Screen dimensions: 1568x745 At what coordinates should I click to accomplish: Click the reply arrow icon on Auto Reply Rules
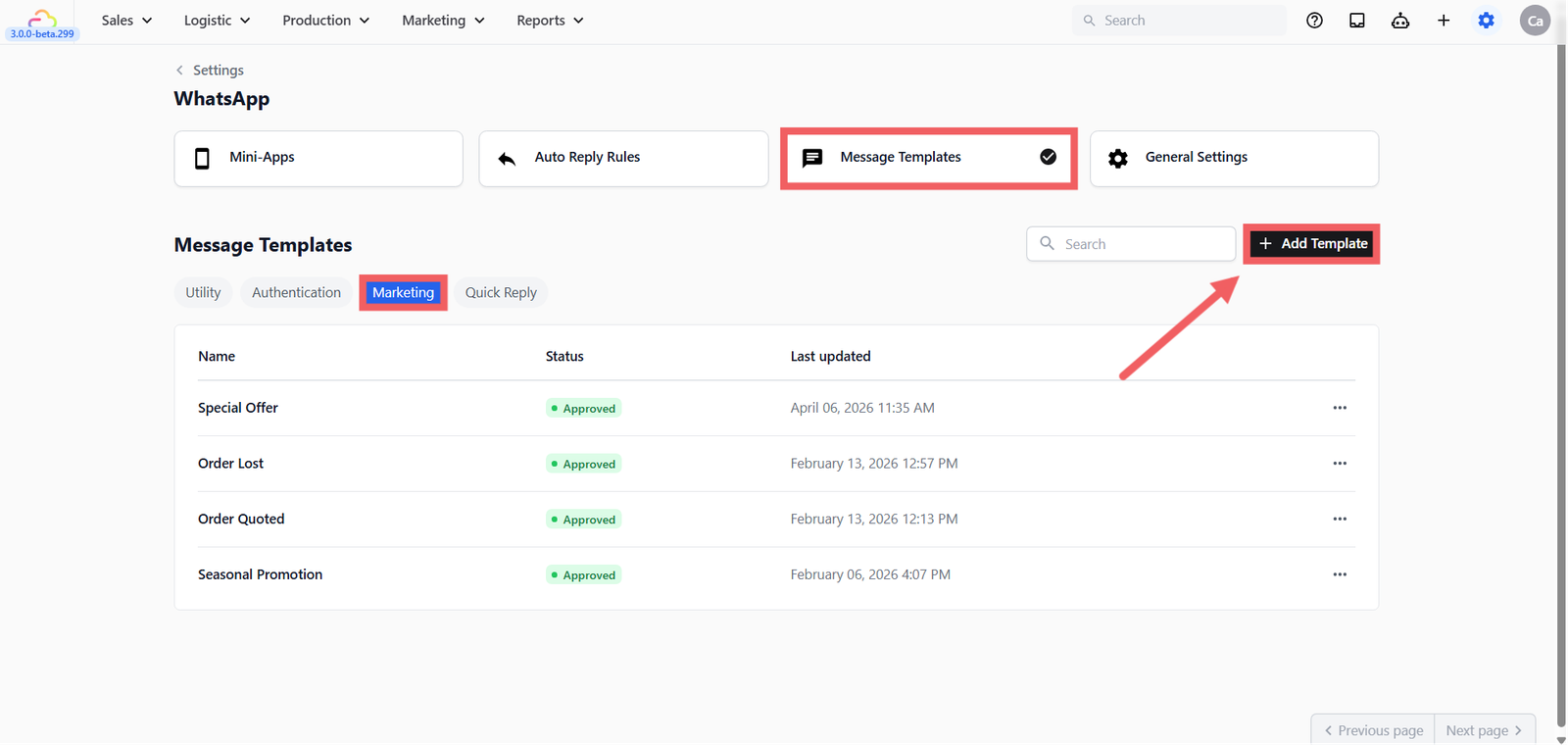[507, 159]
